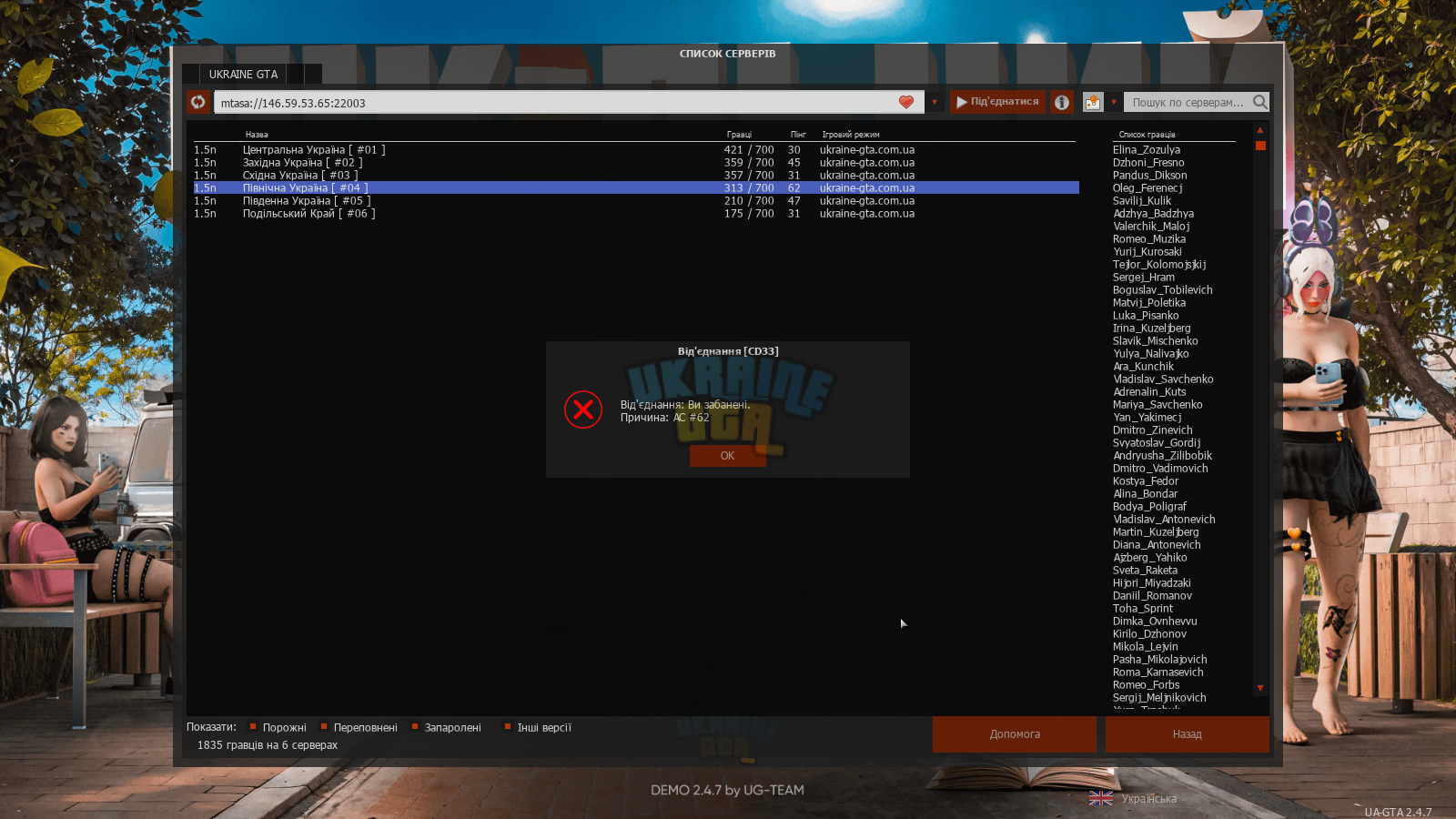Open the quick connect icon next to info
Screen dimensions: 1456x819
click(1093, 102)
